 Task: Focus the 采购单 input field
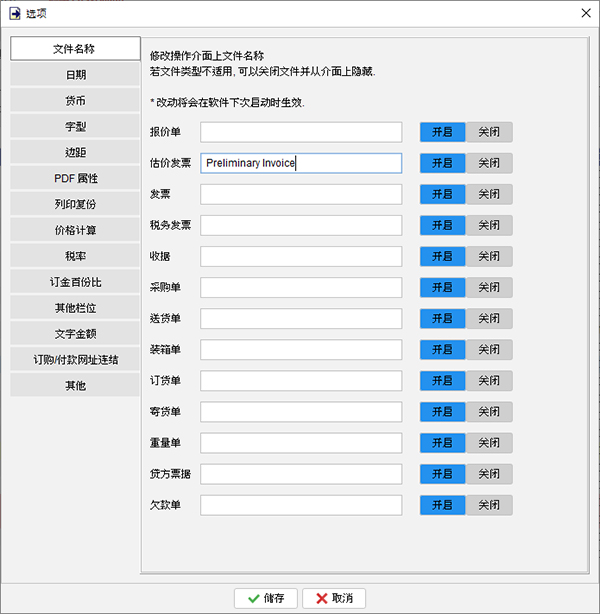point(301,287)
